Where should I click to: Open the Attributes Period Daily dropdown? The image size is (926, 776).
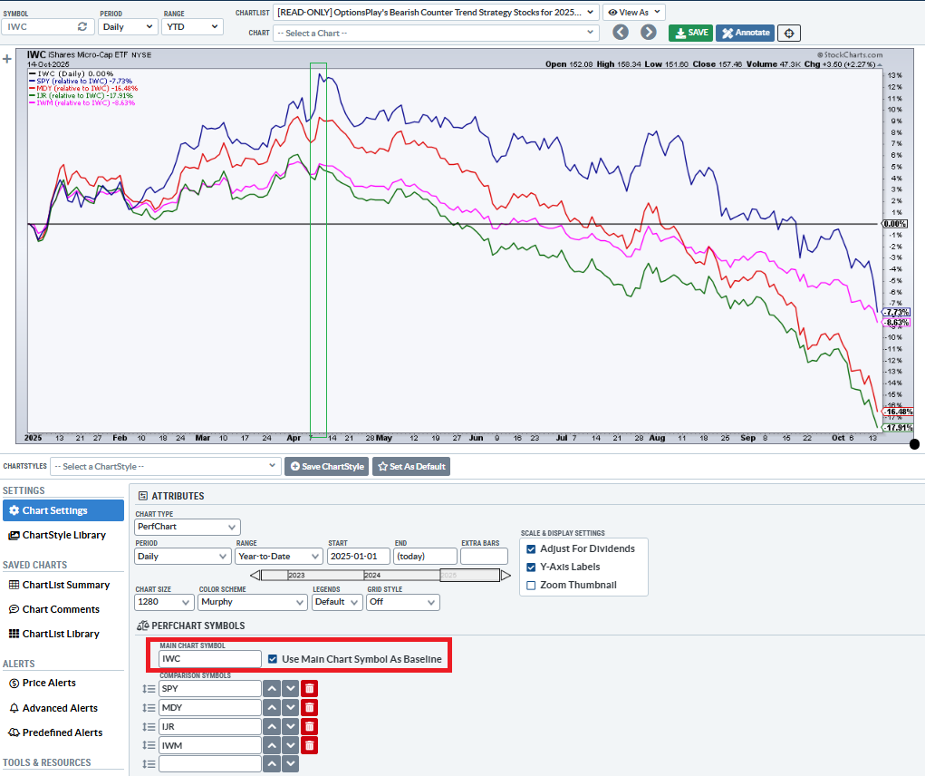182,556
